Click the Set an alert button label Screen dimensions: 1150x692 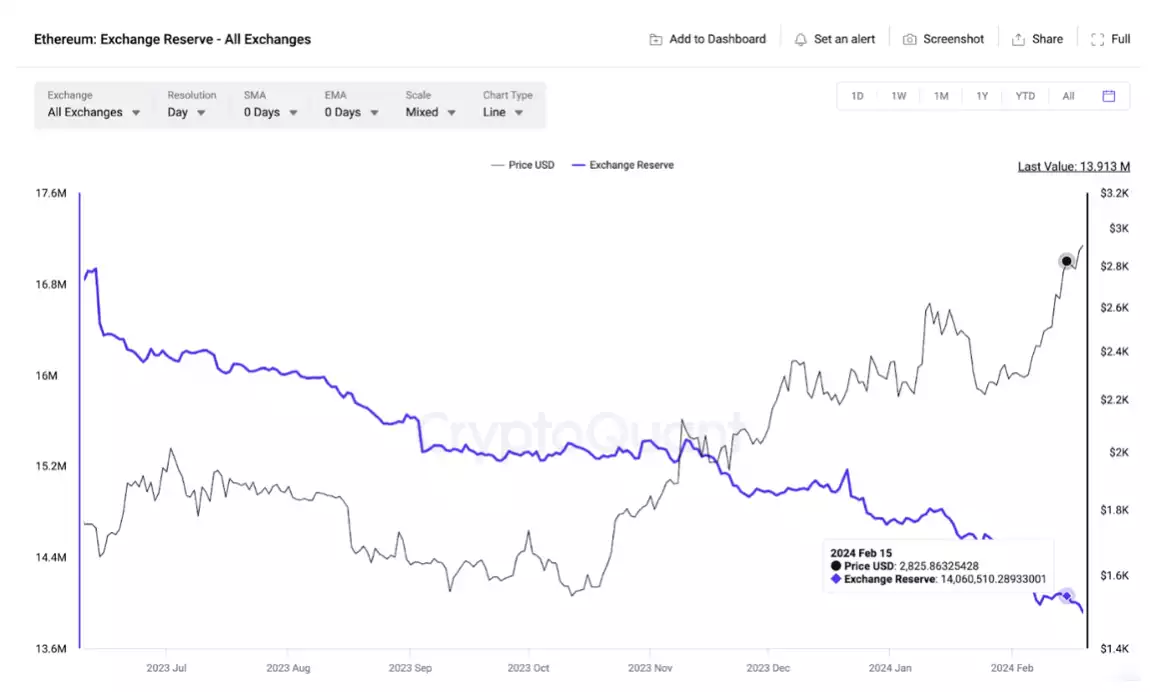pyautogui.click(x=843, y=38)
